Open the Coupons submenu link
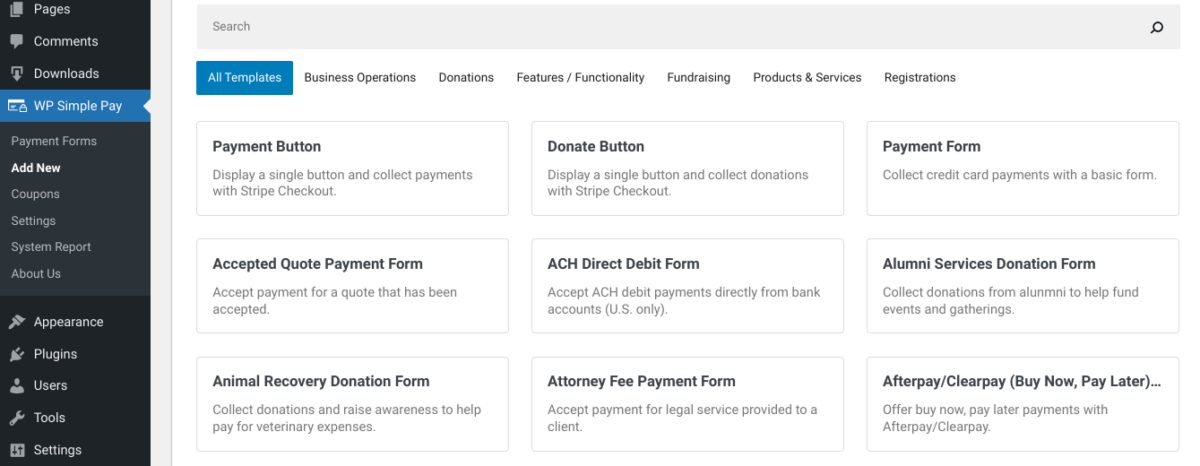Image resolution: width=1200 pixels, height=466 pixels. point(36,194)
